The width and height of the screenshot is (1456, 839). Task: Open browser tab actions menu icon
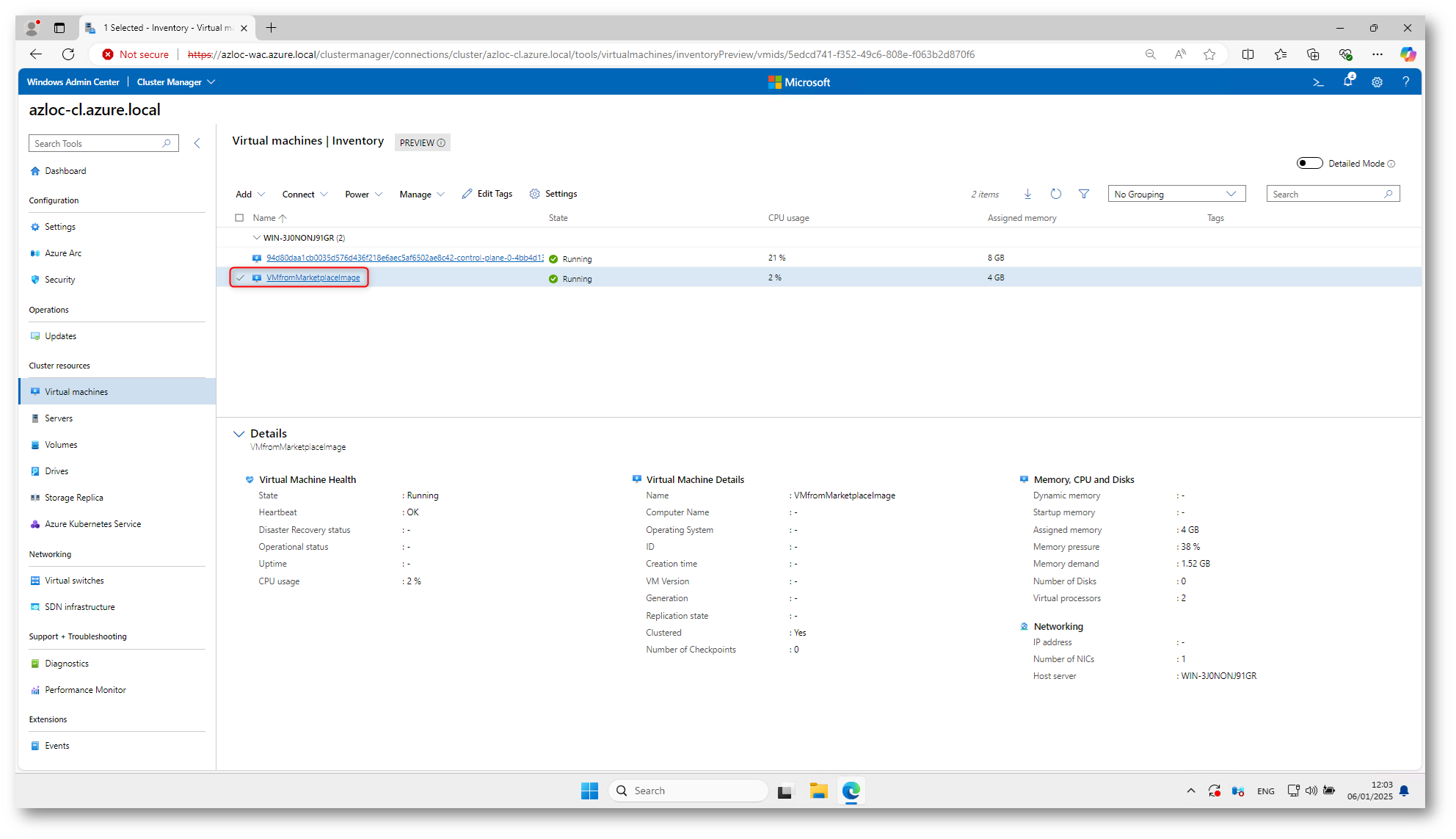point(59,28)
